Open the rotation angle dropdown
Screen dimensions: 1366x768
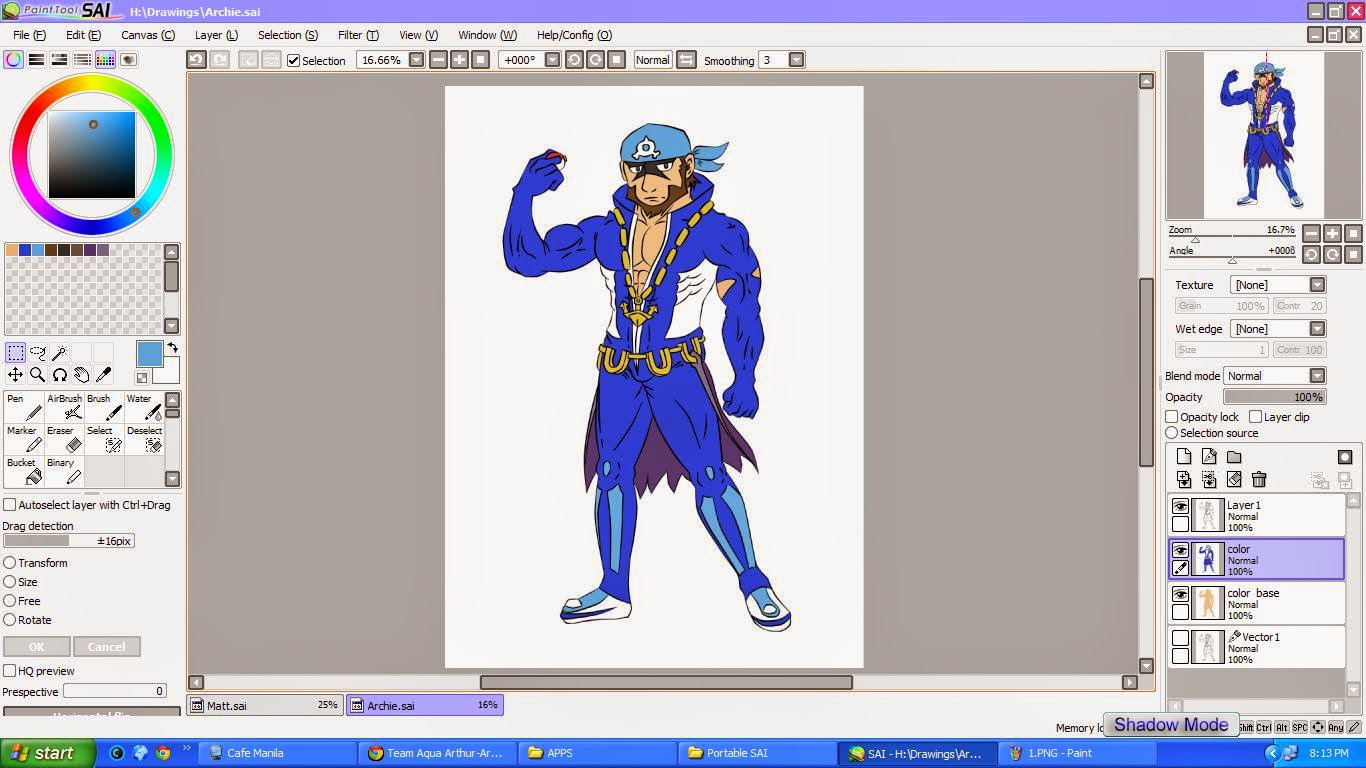click(552, 60)
